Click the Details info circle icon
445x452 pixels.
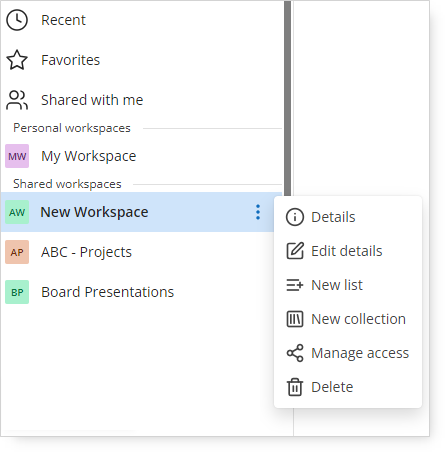[295, 217]
